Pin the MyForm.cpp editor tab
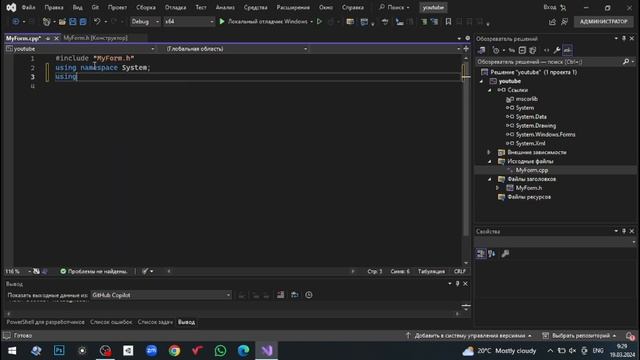 [x=48, y=38]
